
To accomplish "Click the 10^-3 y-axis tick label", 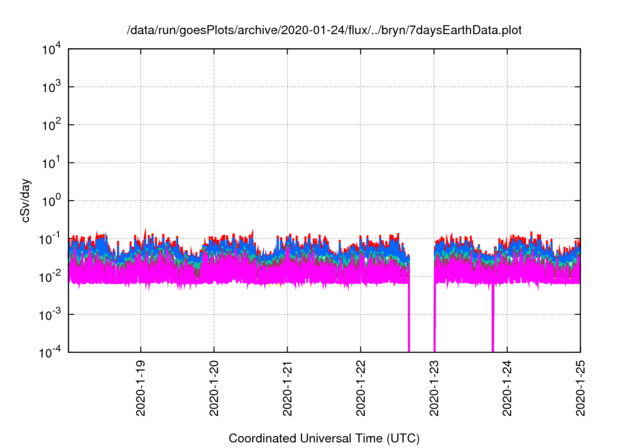I will click(50, 315).
